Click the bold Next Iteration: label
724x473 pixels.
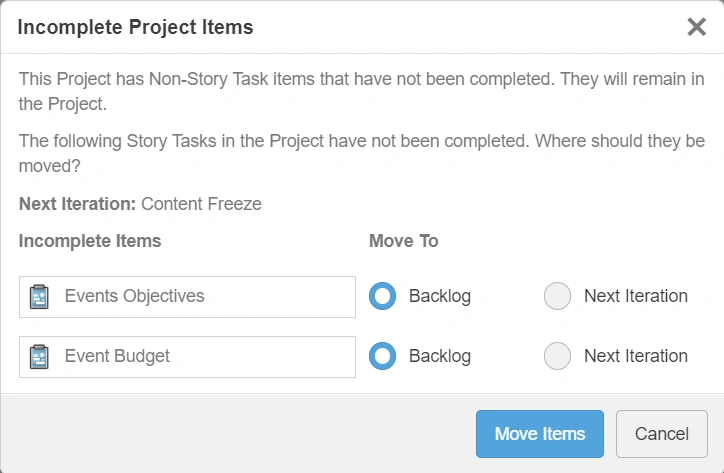pos(77,204)
